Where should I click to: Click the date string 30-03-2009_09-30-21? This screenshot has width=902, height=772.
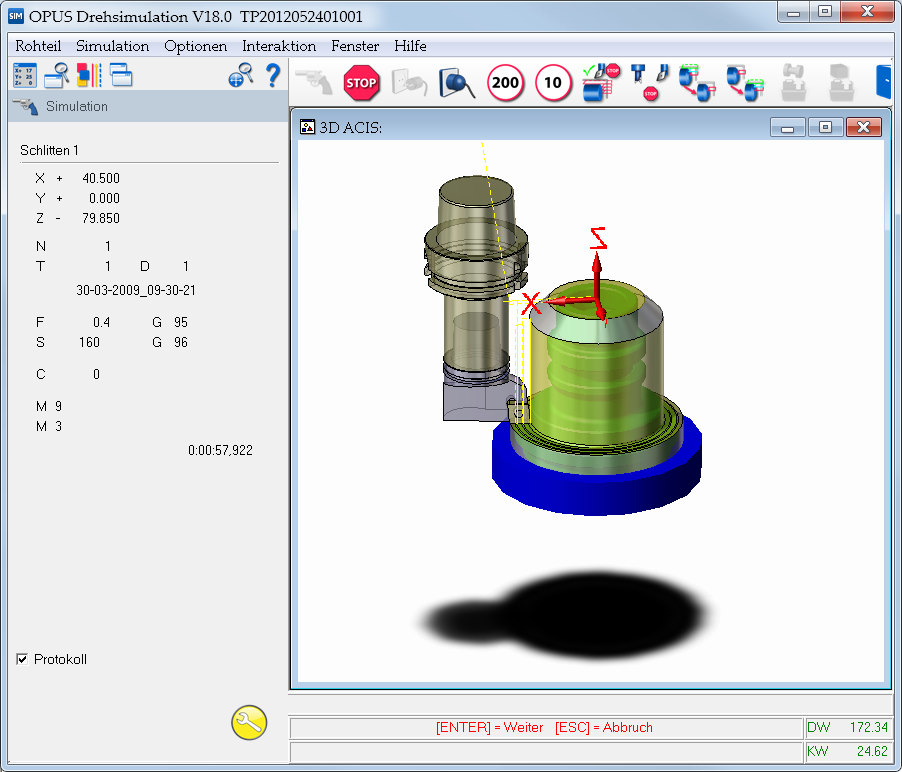point(136,291)
